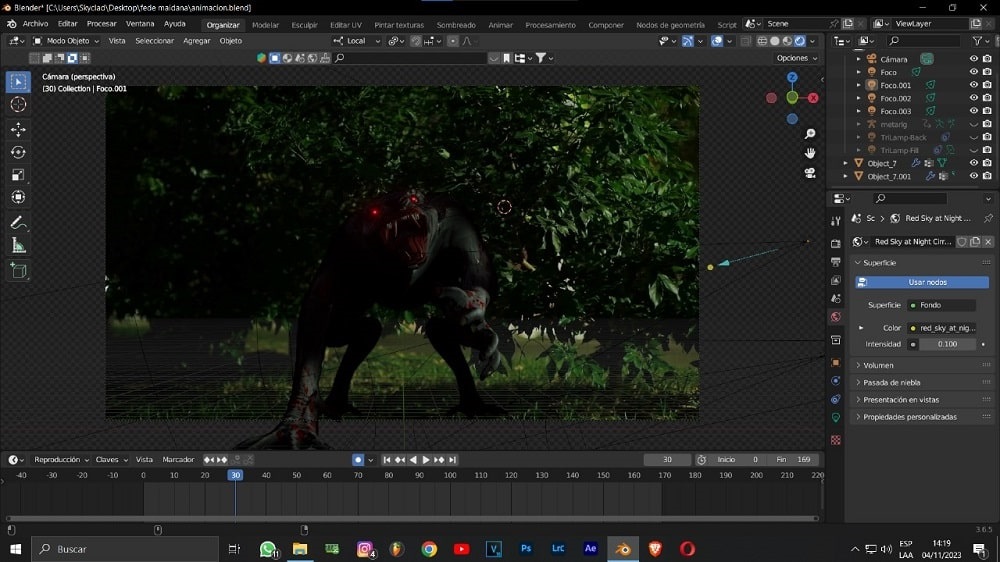Hide Foco.001 using its eye icon
Screen dimensions: 1000x562
click(x=973, y=85)
